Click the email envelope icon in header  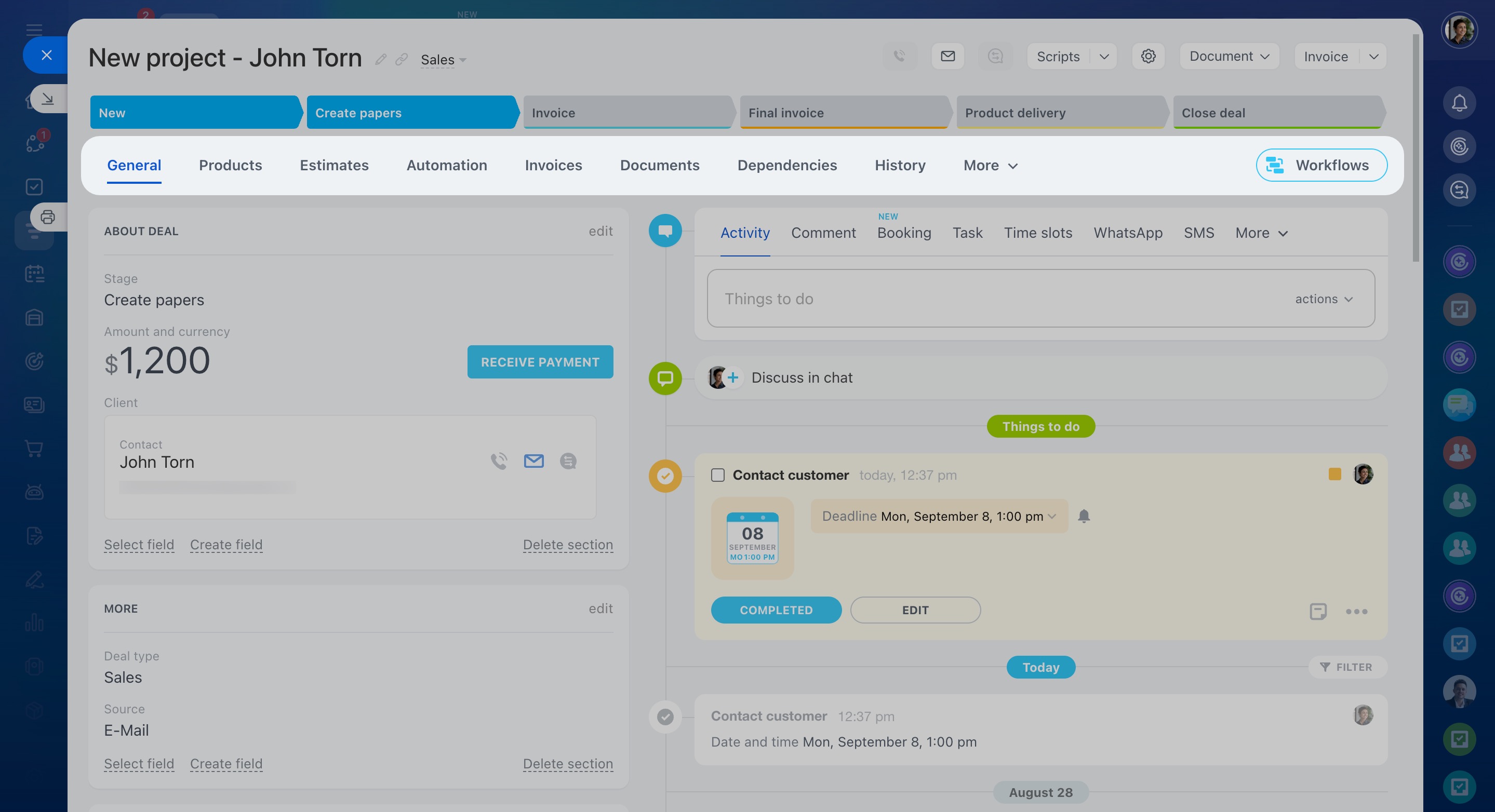[947, 56]
